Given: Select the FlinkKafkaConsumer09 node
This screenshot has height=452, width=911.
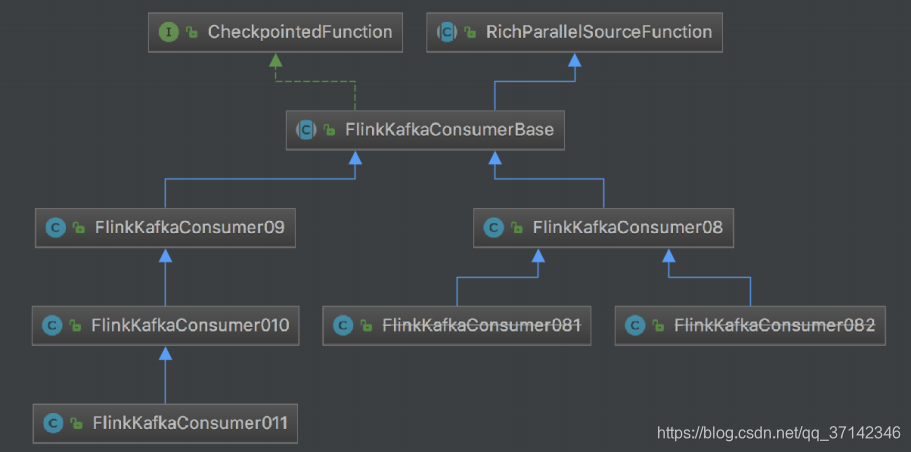Looking at the screenshot, I should [x=166, y=228].
